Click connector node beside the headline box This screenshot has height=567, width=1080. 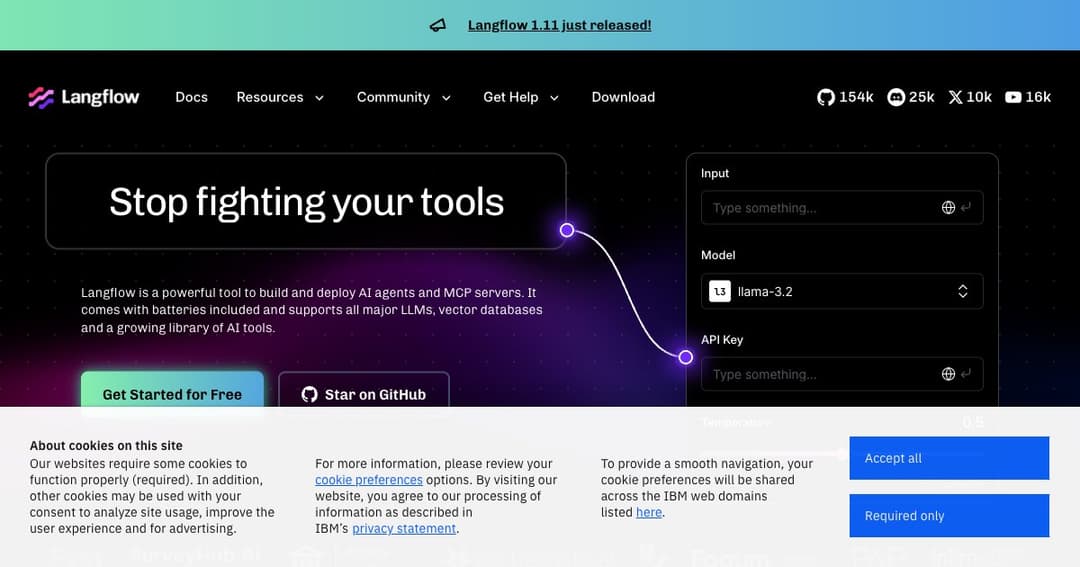(x=567, y=230)
